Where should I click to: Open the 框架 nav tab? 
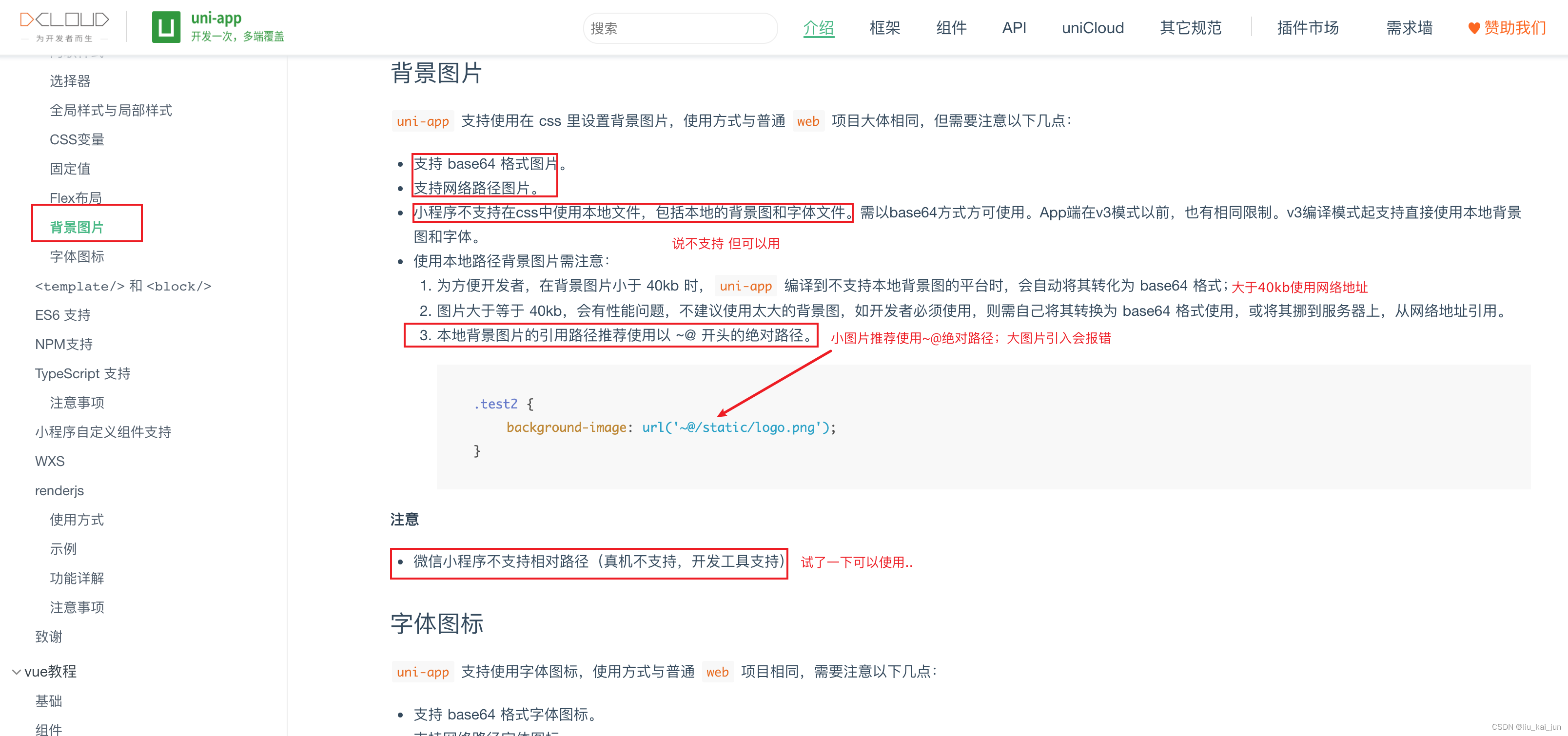(x=884, y=28)
